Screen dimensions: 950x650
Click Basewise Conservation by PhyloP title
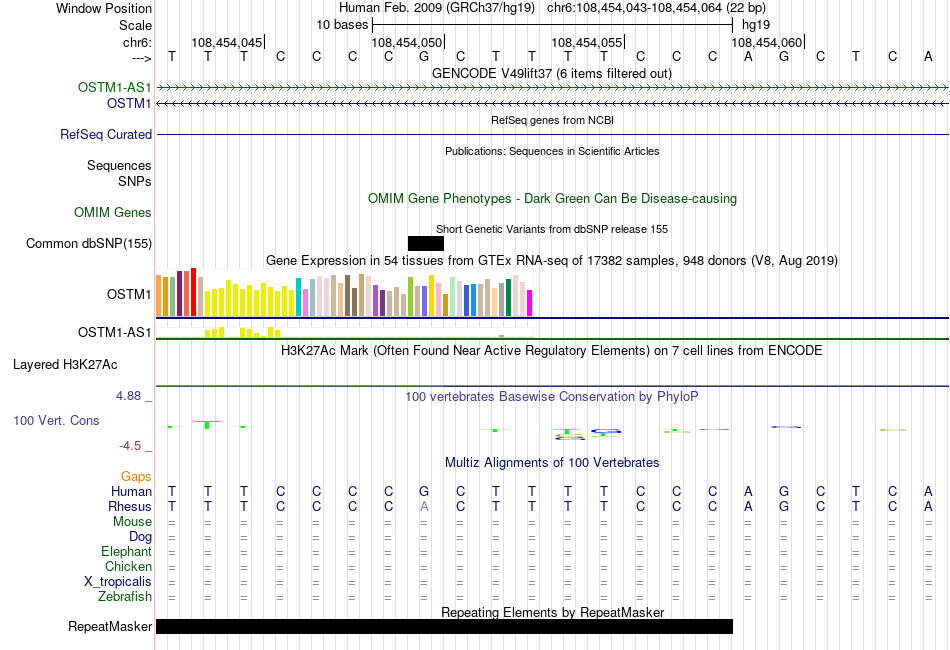(552, 396)
